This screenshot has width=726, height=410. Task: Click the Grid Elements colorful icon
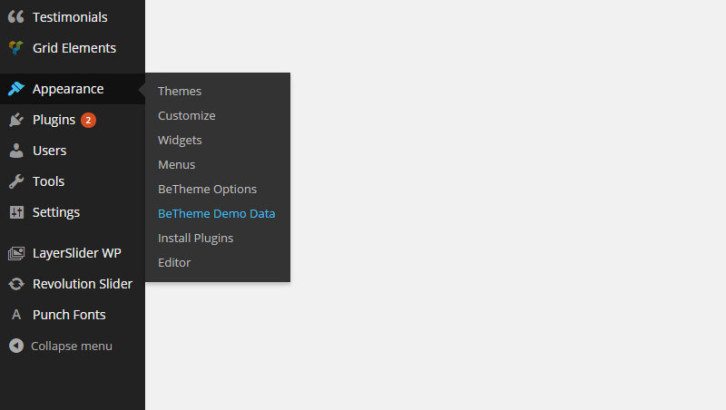coord(16,48)
